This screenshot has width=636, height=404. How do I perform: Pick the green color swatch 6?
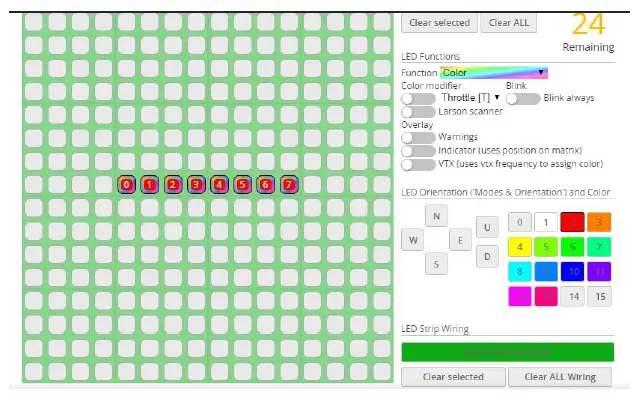[572, 247]
